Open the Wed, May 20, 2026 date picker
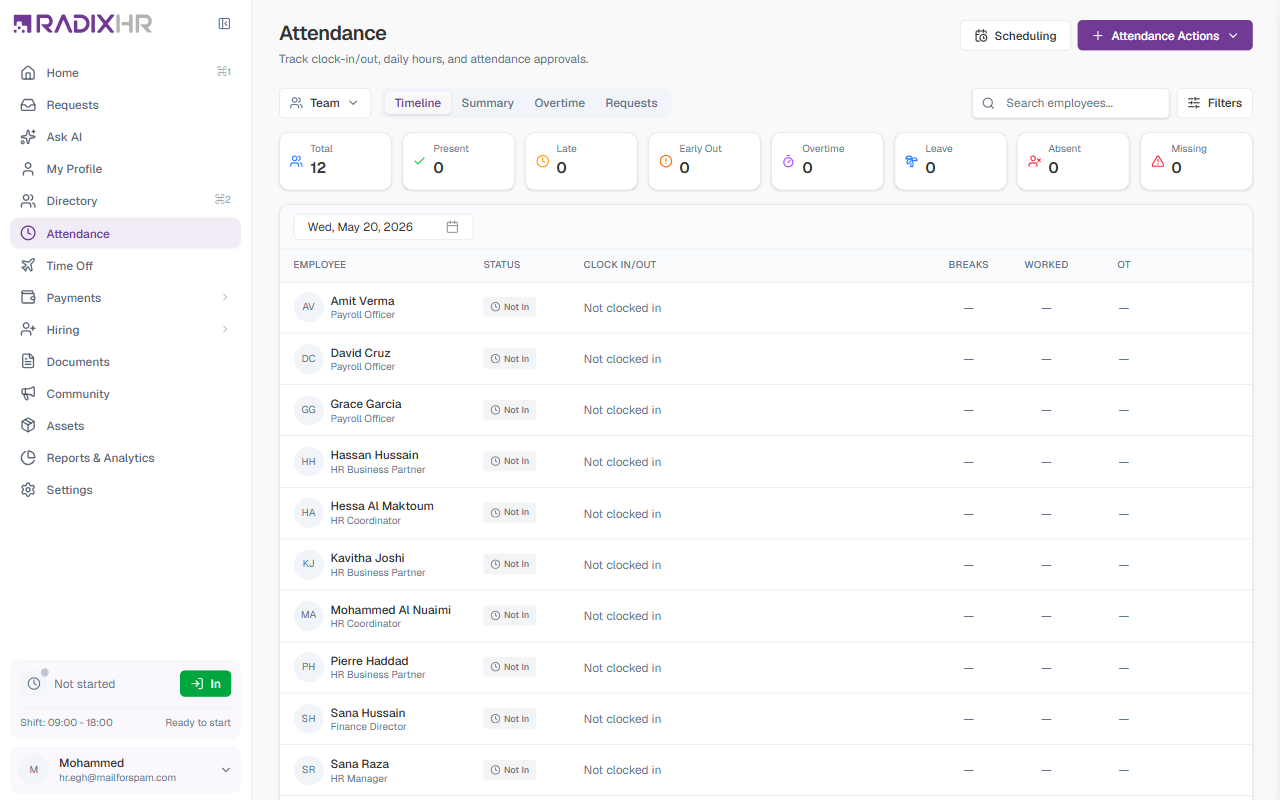 [383, 227]
